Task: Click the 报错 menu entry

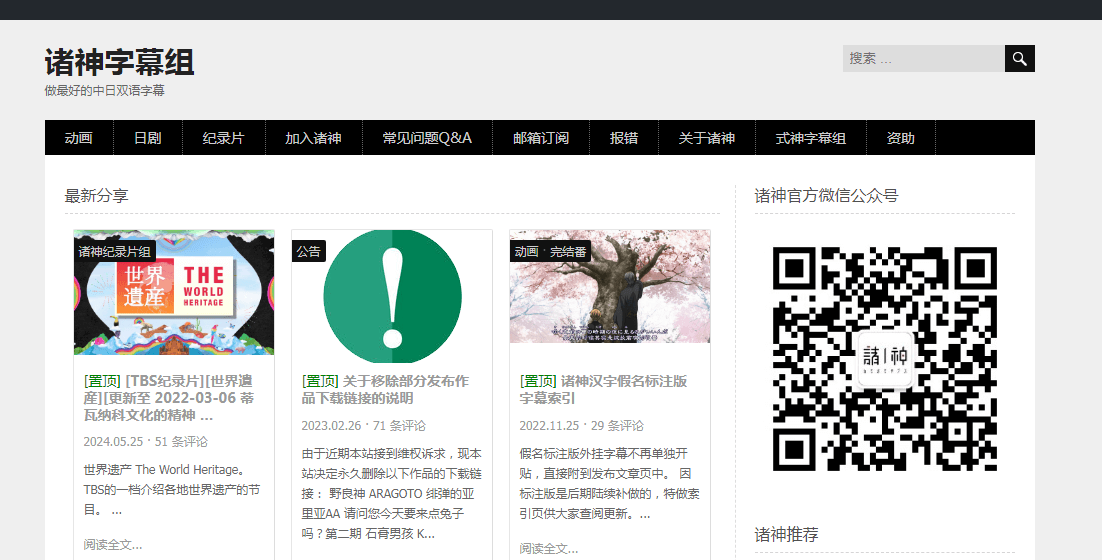Action: (x=624, y=138)
